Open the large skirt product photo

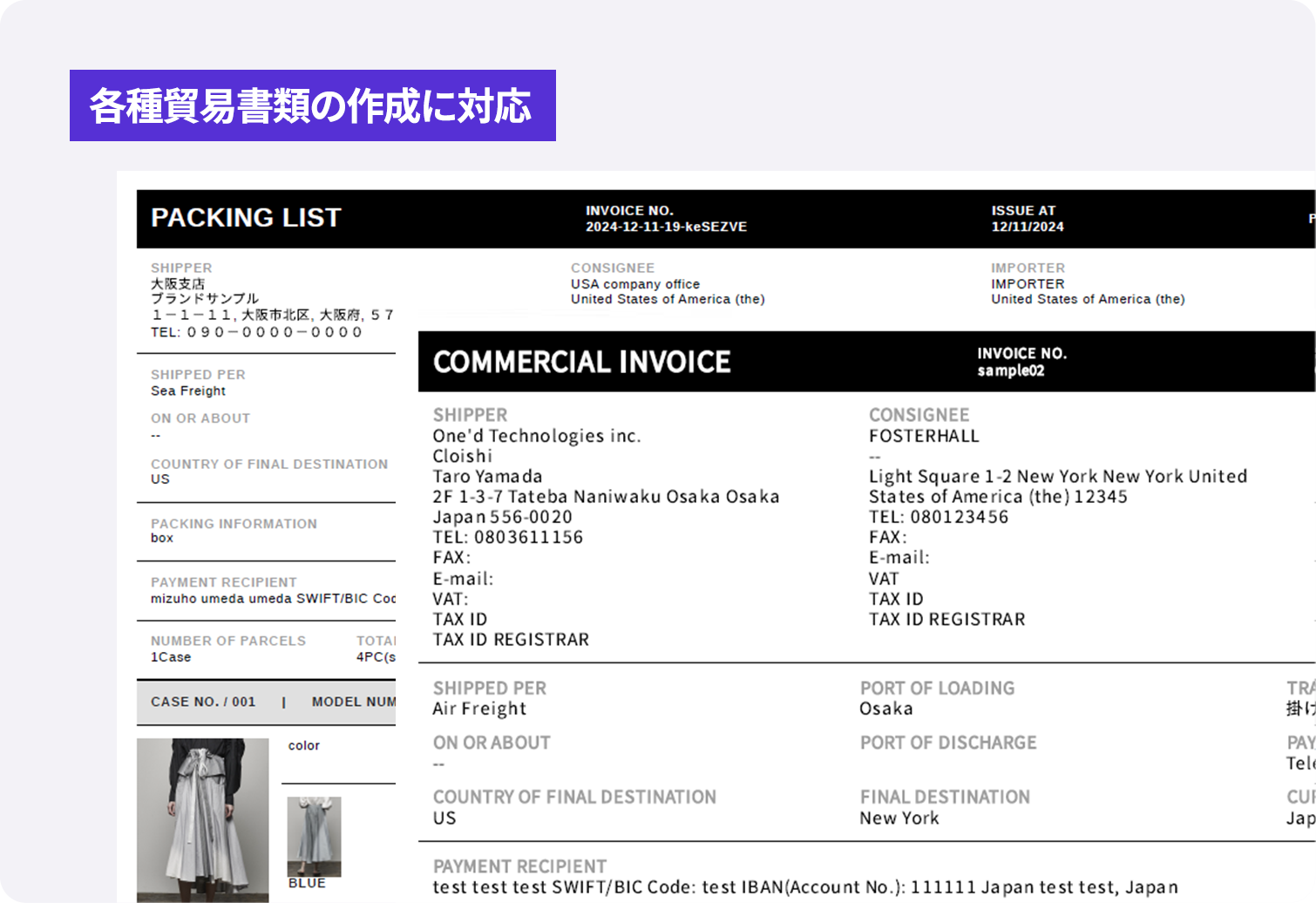tap(203, 820)
